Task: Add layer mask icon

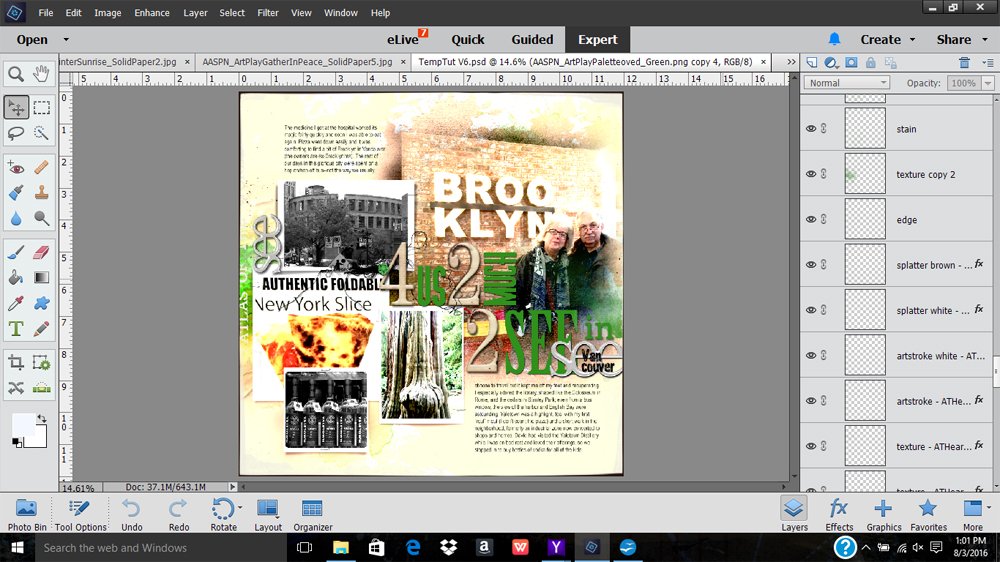Action: click(x=851, y=63)
